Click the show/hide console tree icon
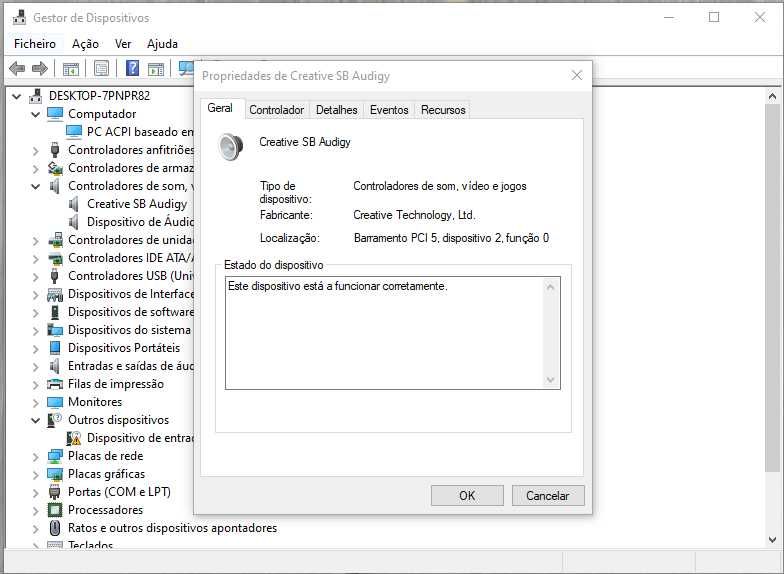The height and width of the screenshot is (574, 784). coord(70,68)
